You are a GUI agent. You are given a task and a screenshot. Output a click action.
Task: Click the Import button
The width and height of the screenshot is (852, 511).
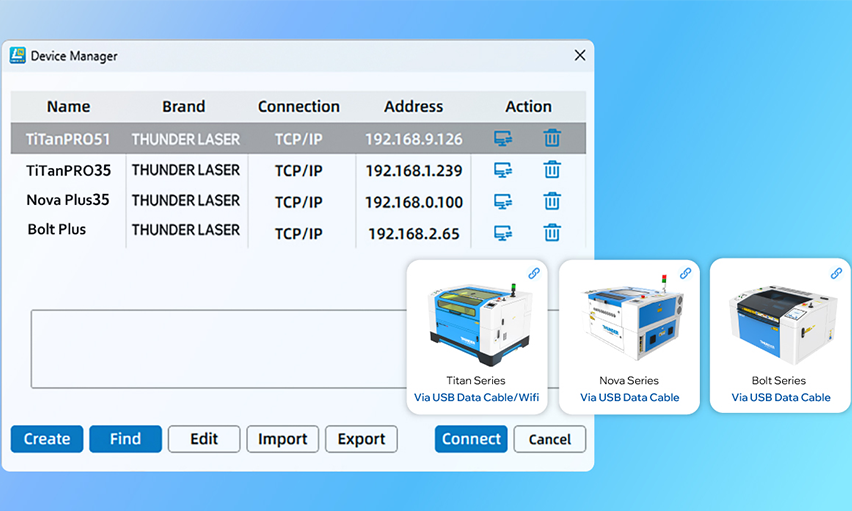click(283, 439)
